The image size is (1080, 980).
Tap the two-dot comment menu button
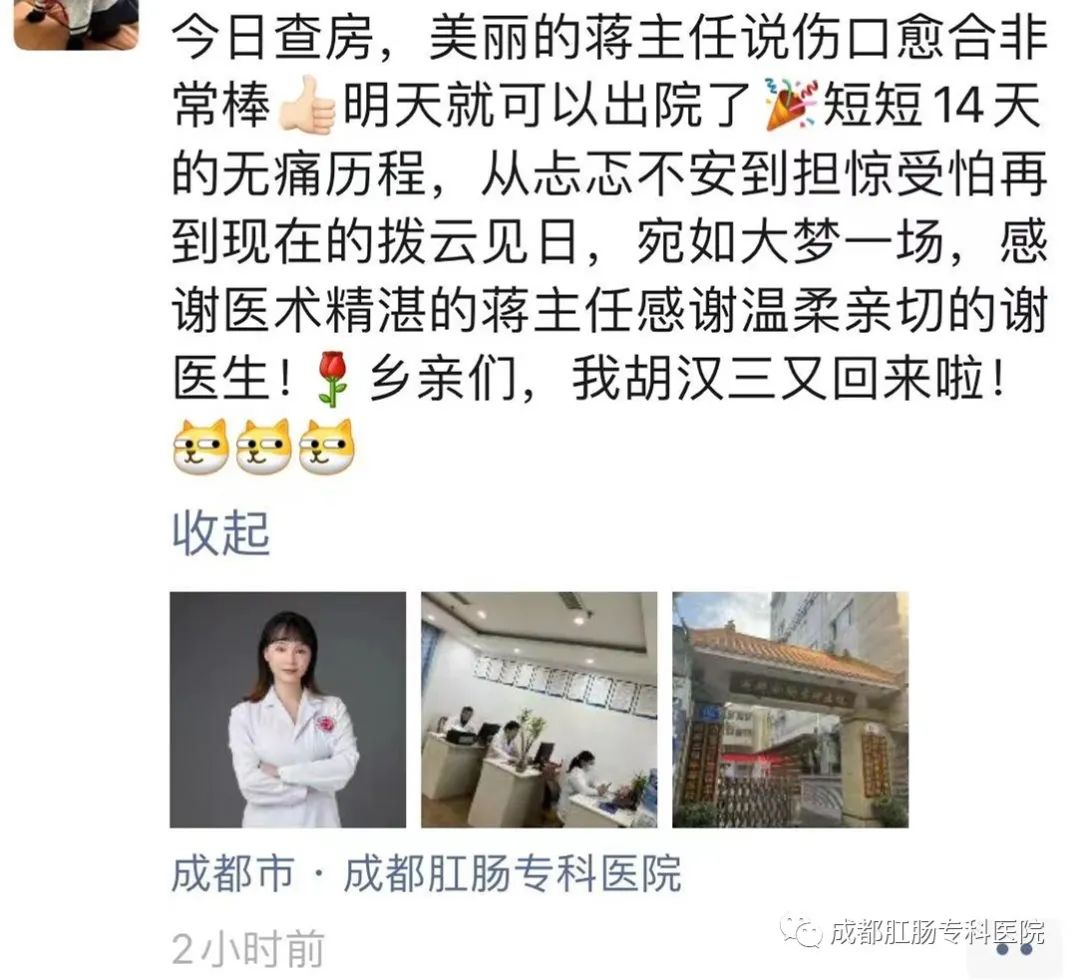click(x=1015, y=950)
